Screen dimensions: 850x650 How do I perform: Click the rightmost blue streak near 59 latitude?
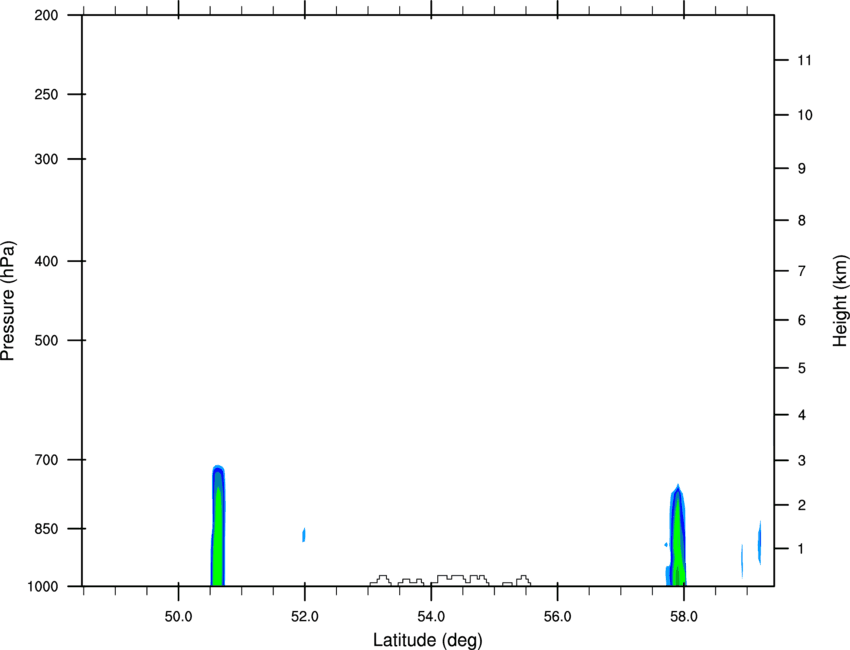coord(759,542)
